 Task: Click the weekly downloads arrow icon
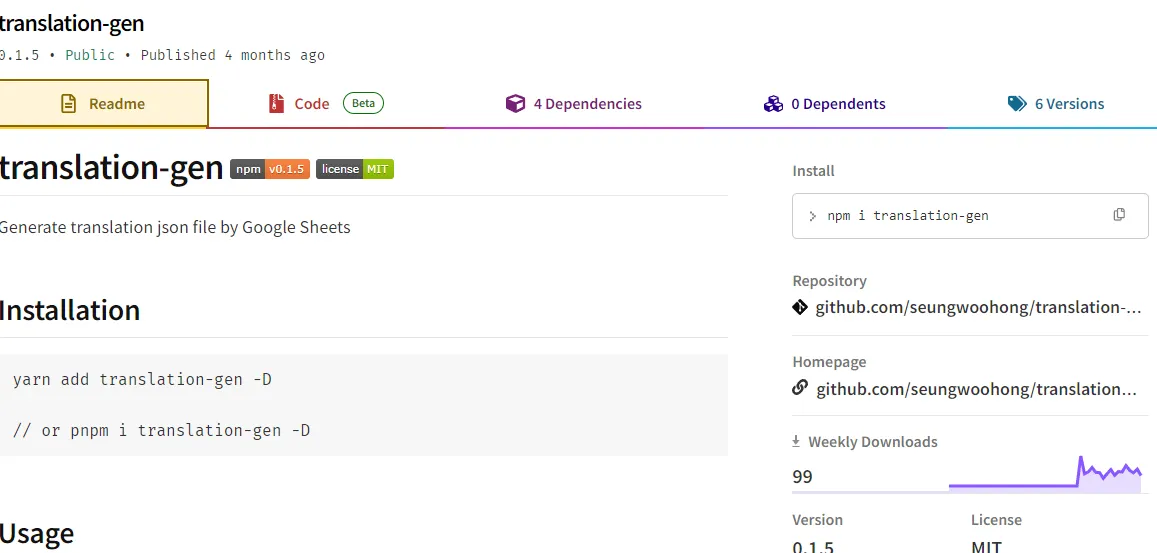[796, 442]
